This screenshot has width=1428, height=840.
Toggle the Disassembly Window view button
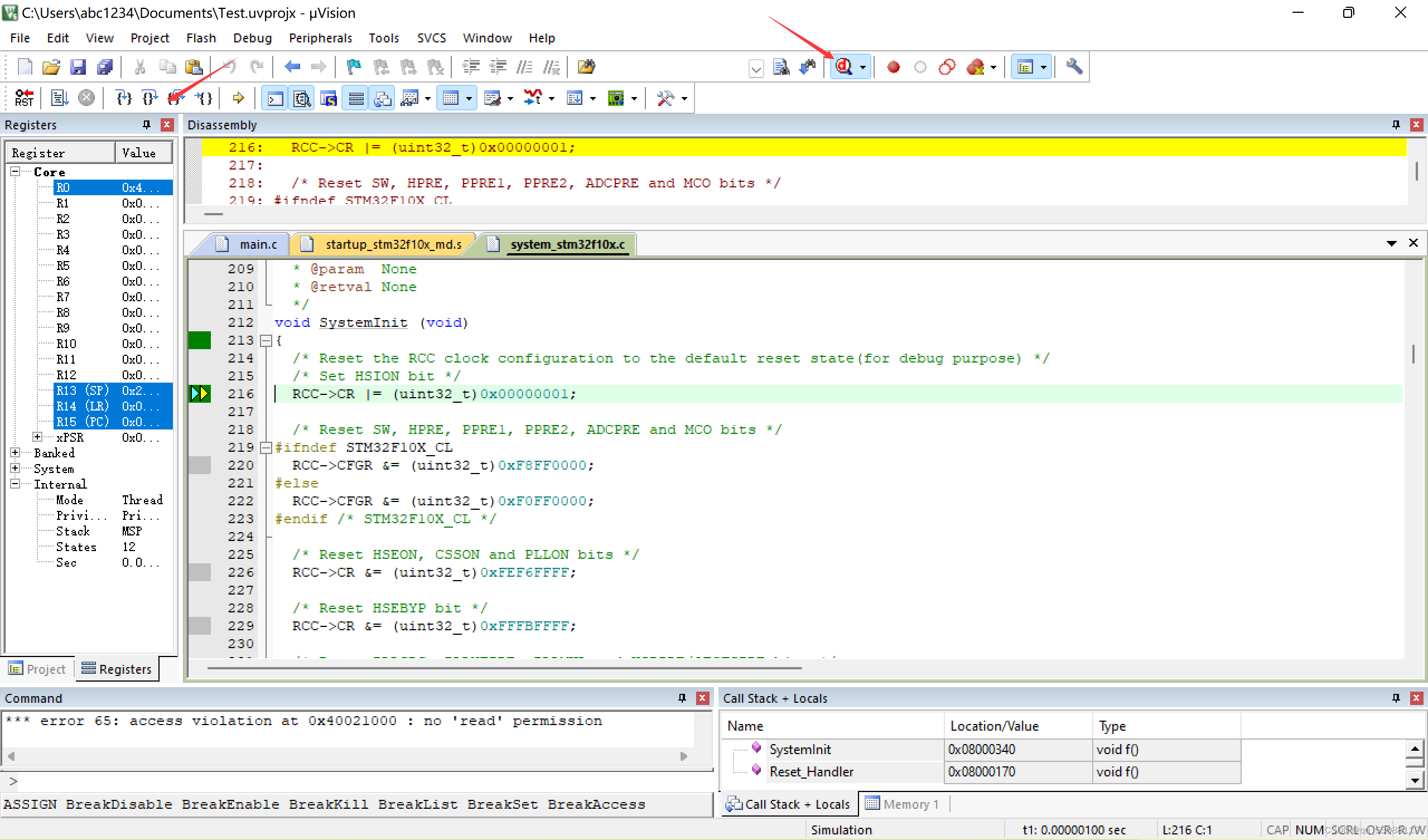[x=302, y=99]
